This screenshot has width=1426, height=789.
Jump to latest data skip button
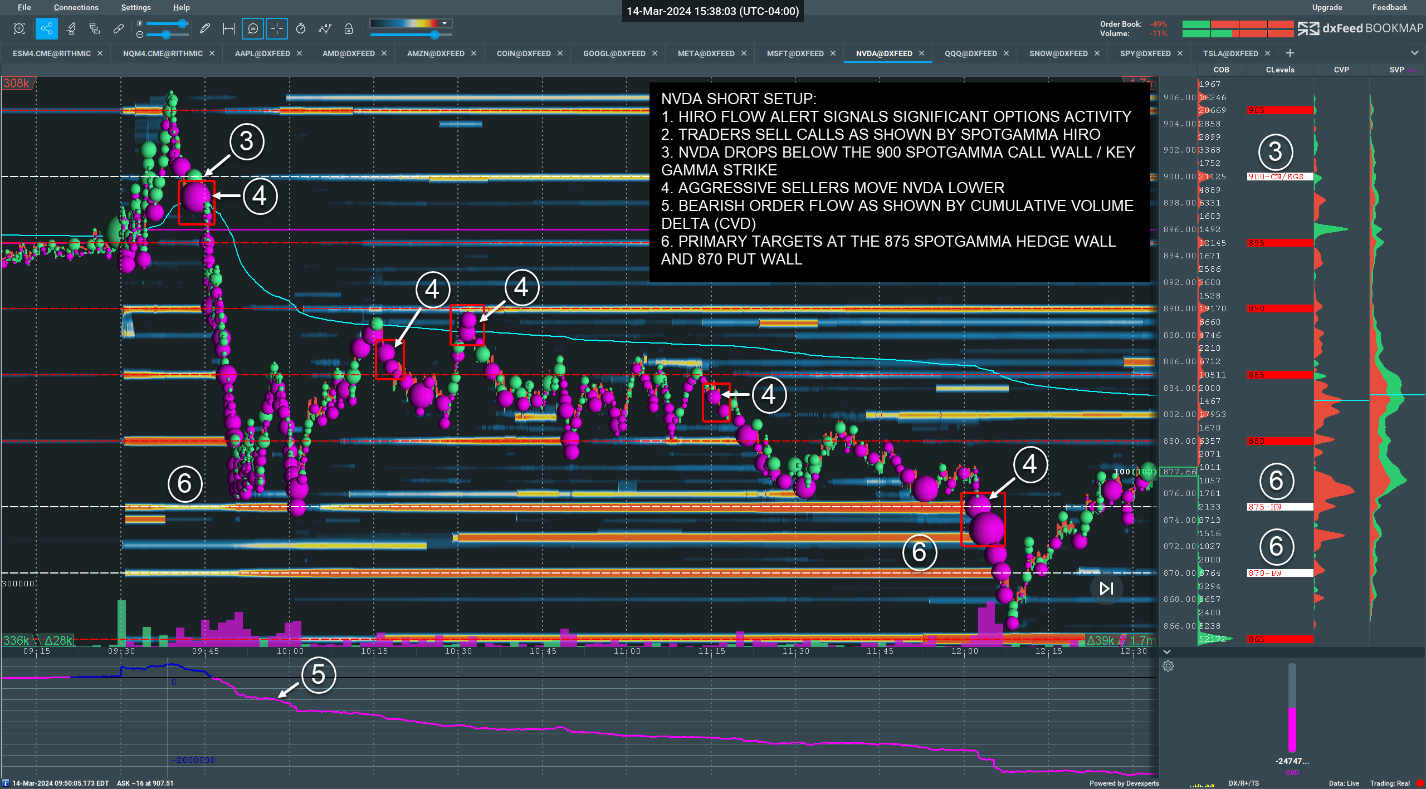point(1106,588)
